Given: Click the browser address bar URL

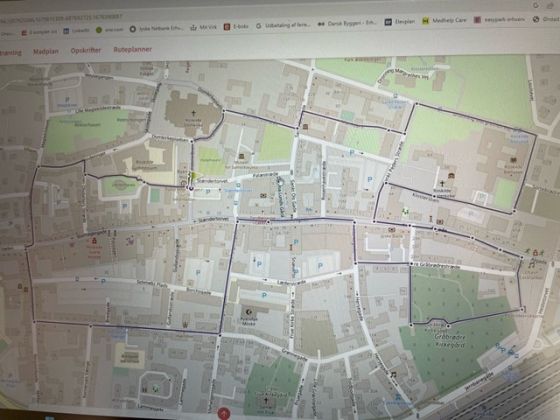Looking at the screenshot, I should [x=61, y=18].
